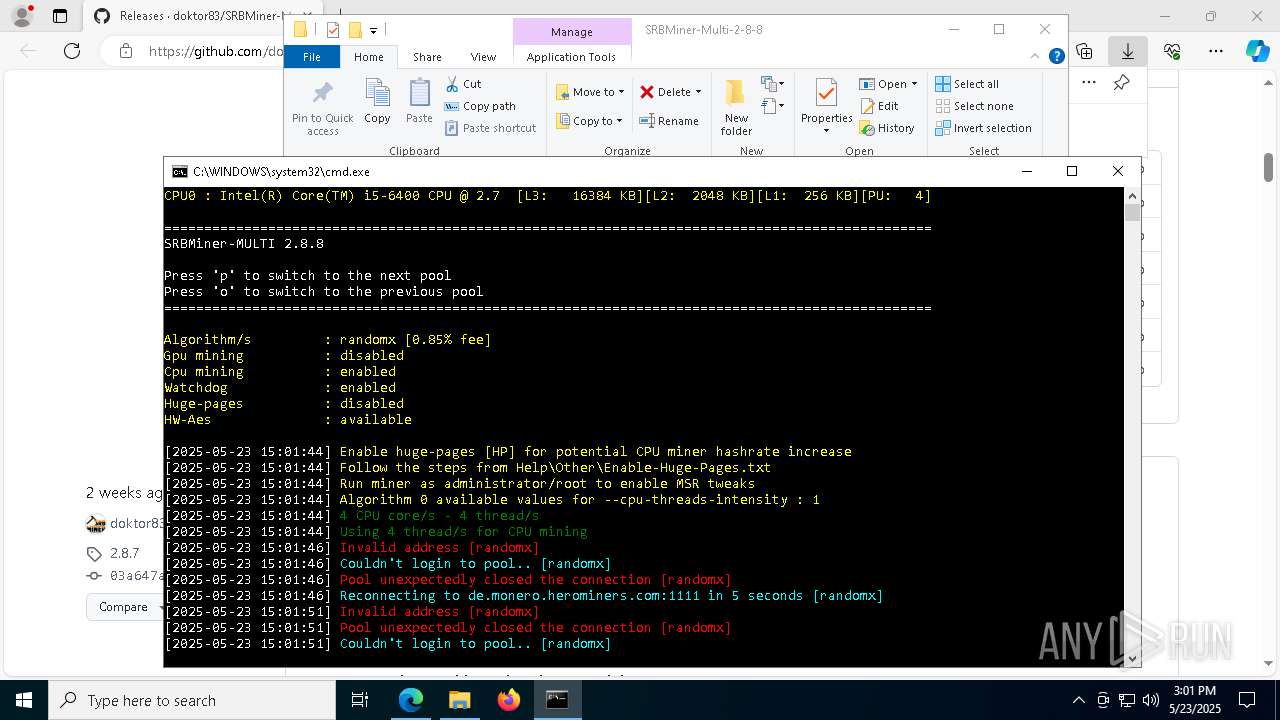Switch to the Share ribbon tab
1280x720 pixels.
coord(427,57)
